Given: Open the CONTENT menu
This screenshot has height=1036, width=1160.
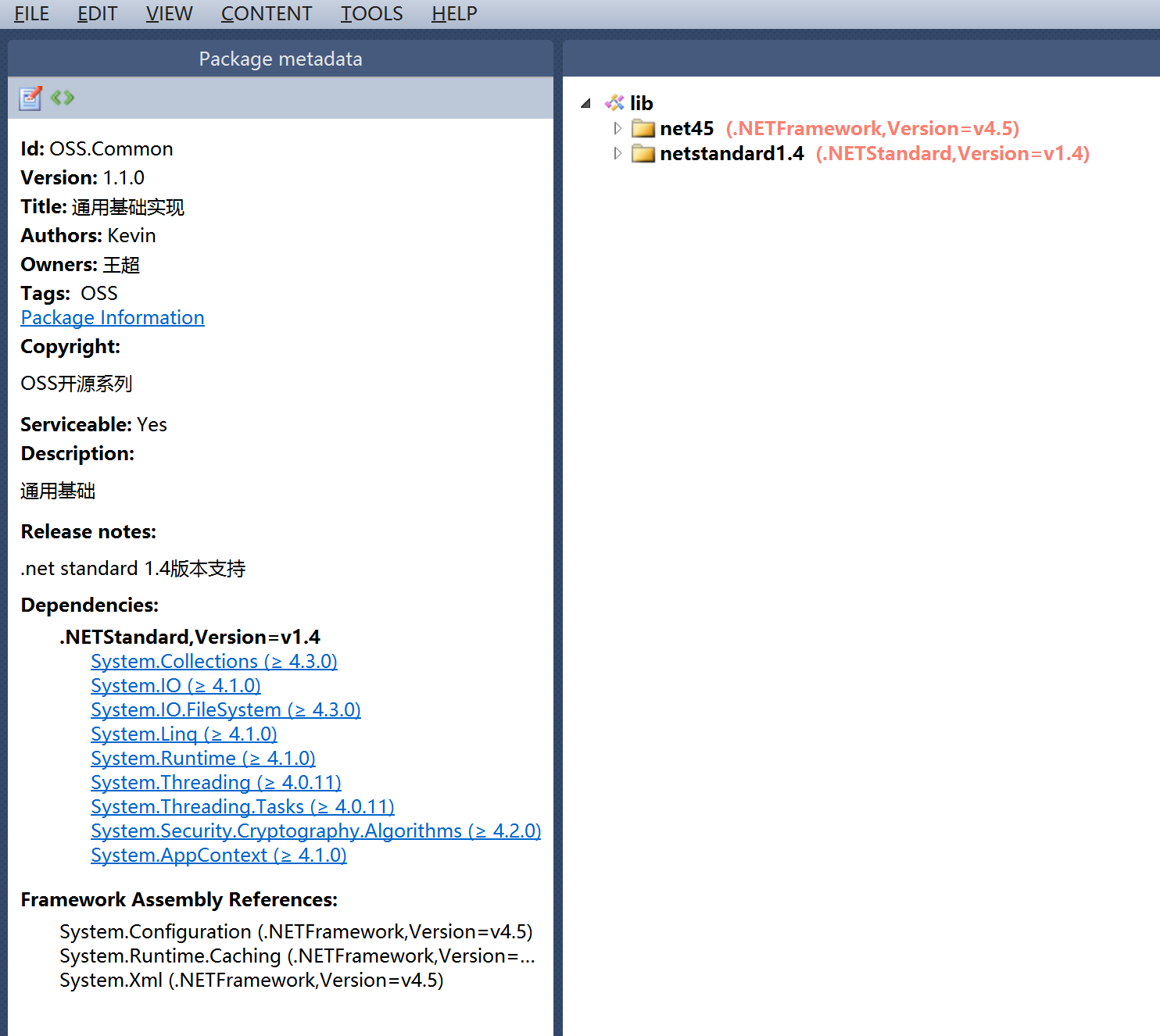Looking at the screenshot, I should coord(267,14).
